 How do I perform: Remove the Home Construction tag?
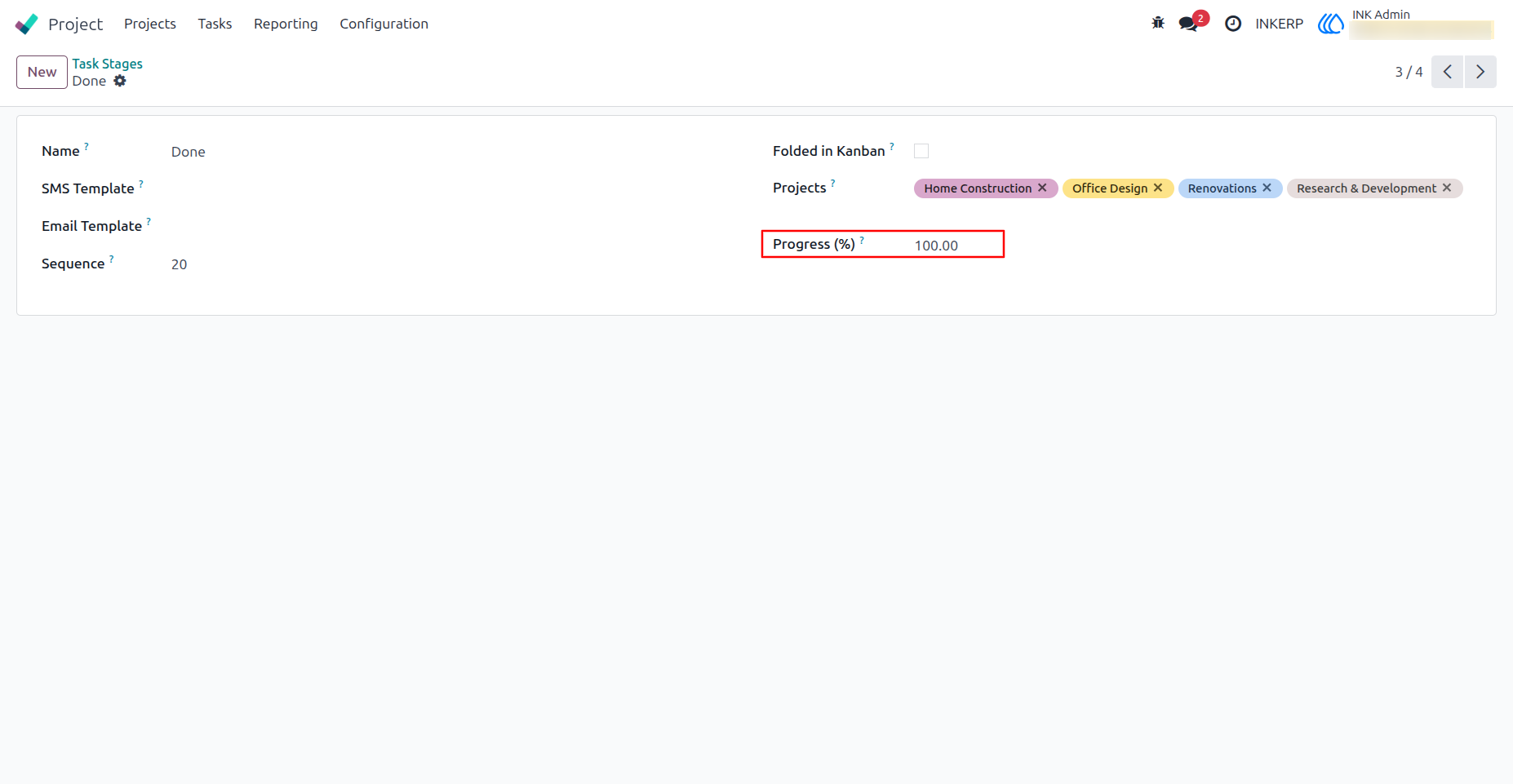pyautogui.click(x=1042, y=188)
